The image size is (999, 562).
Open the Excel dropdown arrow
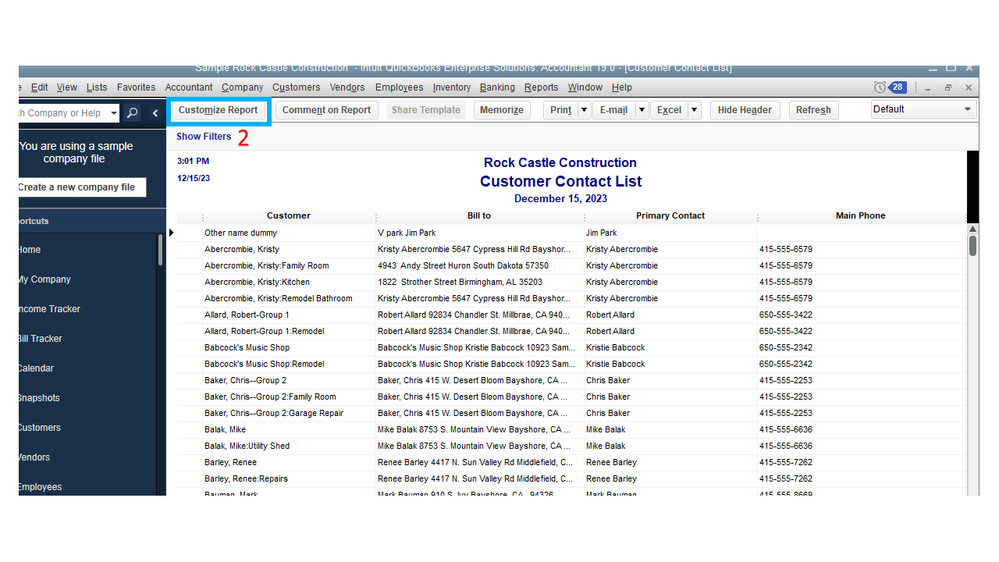(694, 110)
